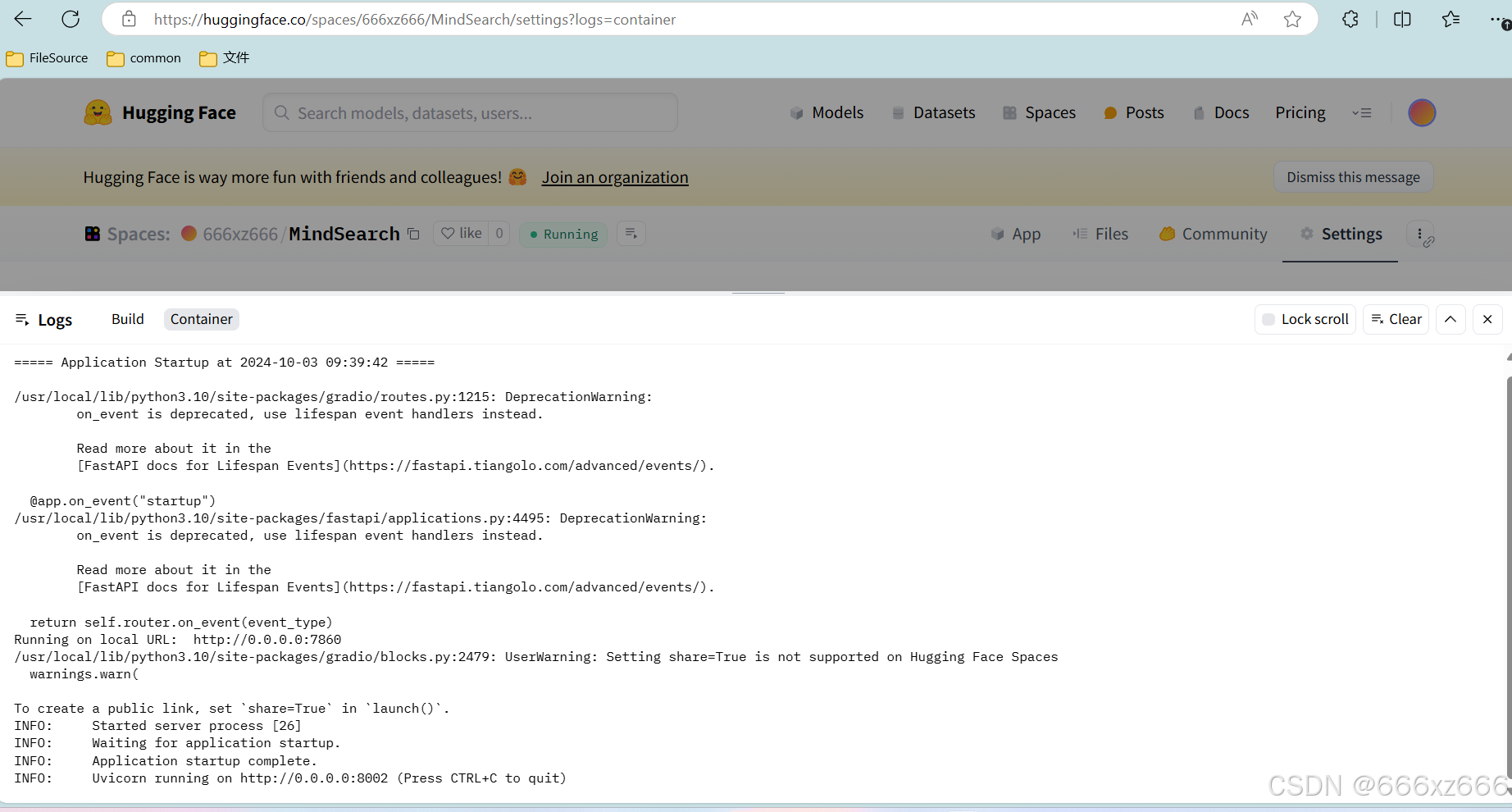Image resolution: width=1512 pixels, height=812 pixels.
Task: Click the '@app.on_event("startup")' log line
Action: click(x=123, y=501)
